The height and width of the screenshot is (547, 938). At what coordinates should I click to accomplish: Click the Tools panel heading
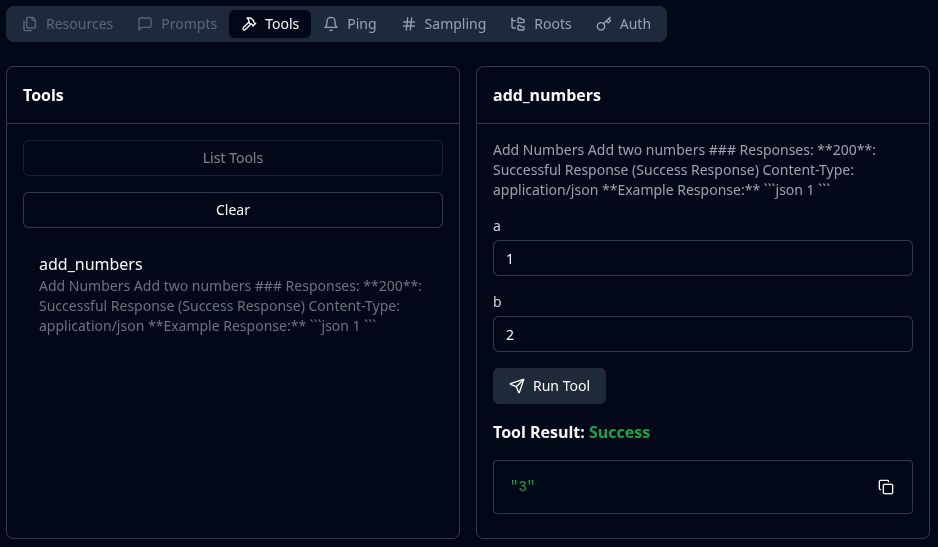point(43,95)
